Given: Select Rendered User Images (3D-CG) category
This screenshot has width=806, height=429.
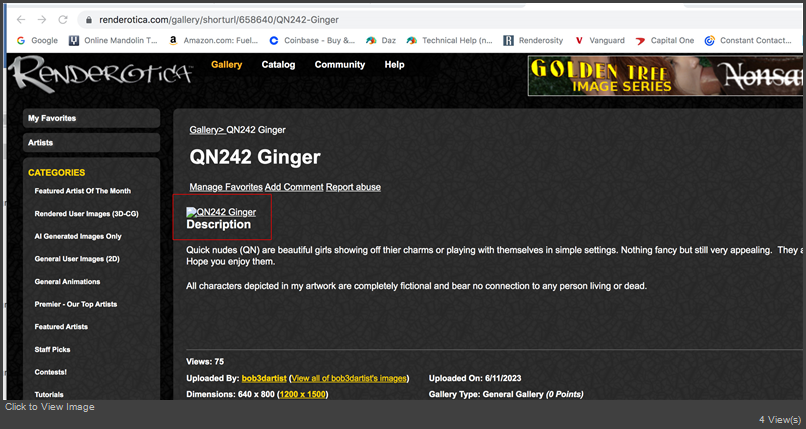Looking at the screenshot, I should coord(86,214).
